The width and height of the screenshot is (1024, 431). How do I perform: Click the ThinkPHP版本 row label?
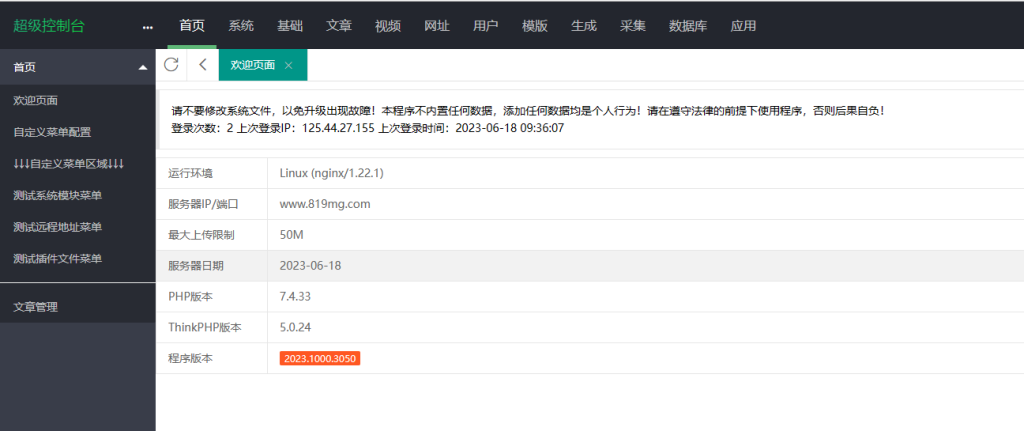click(204, 327)
